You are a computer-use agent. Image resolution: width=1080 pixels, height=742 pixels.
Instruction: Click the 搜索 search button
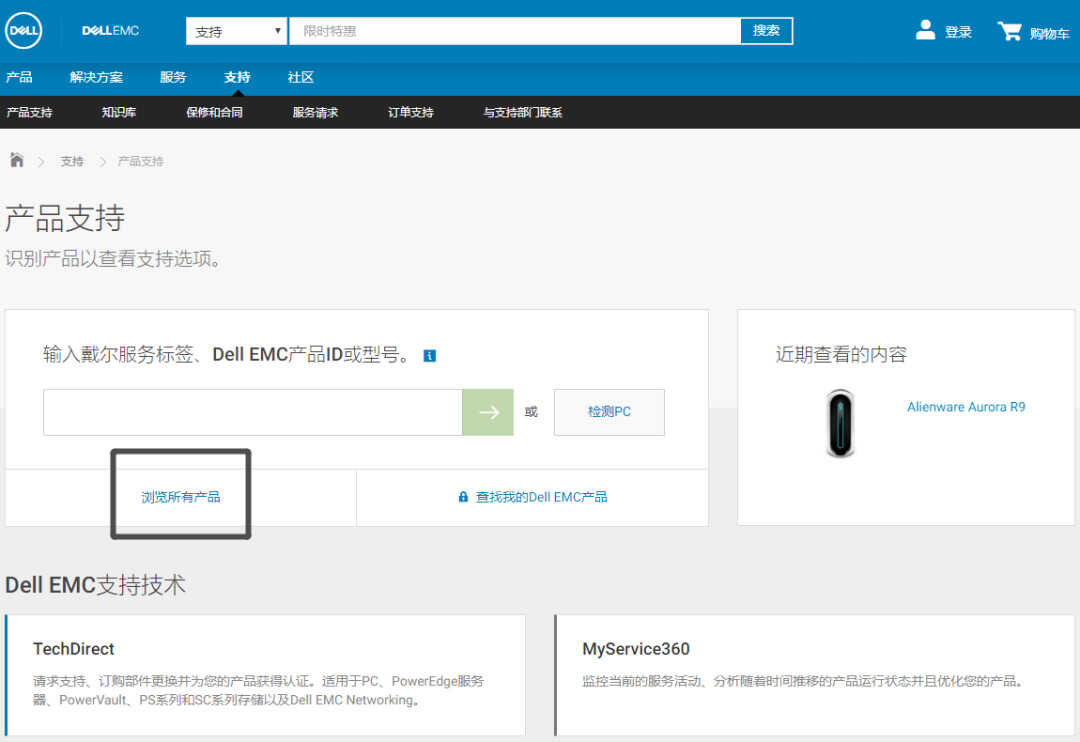(x=766, y=31)
